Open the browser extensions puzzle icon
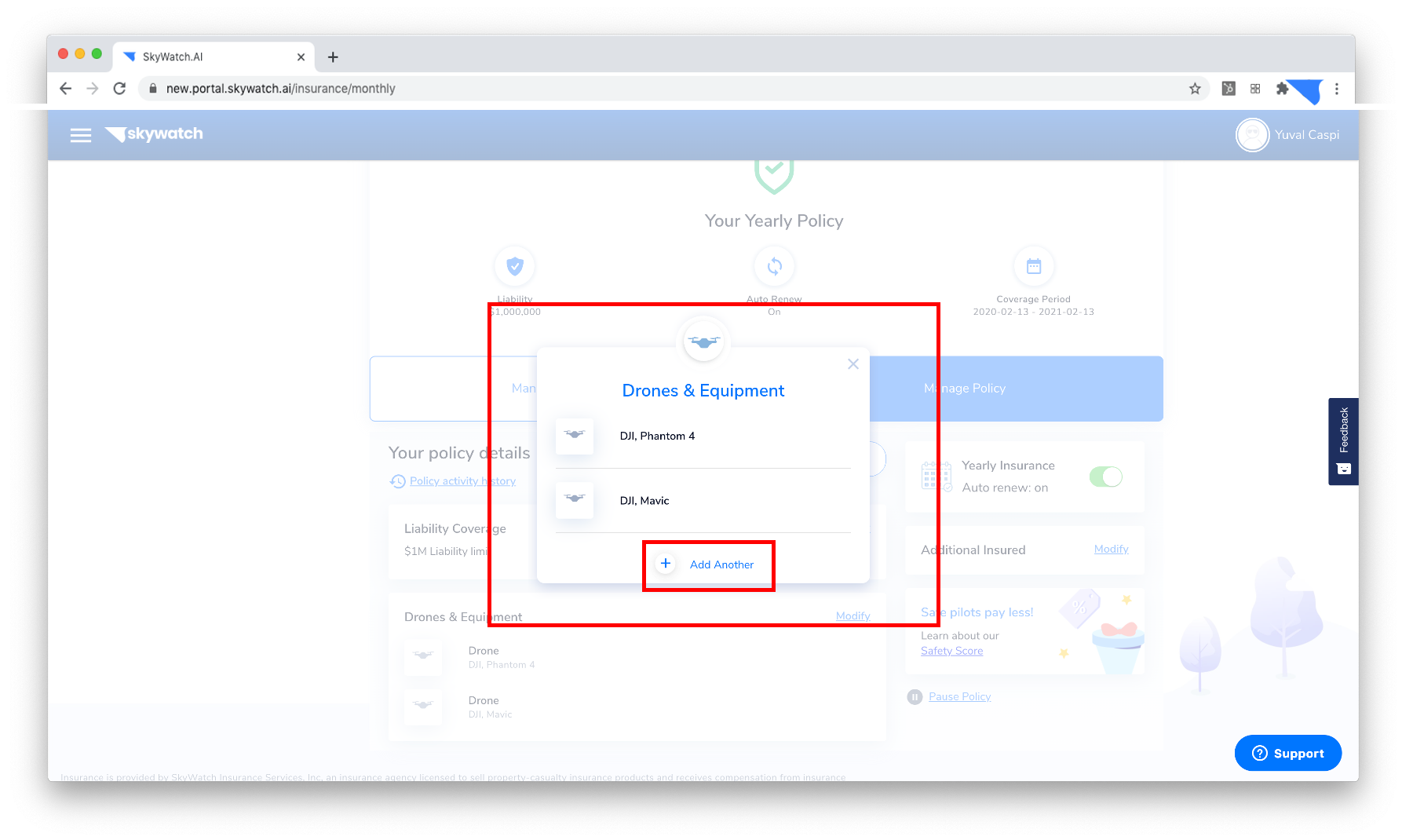The height and width of the screenshot is (840, 1402). (1282, 89)
